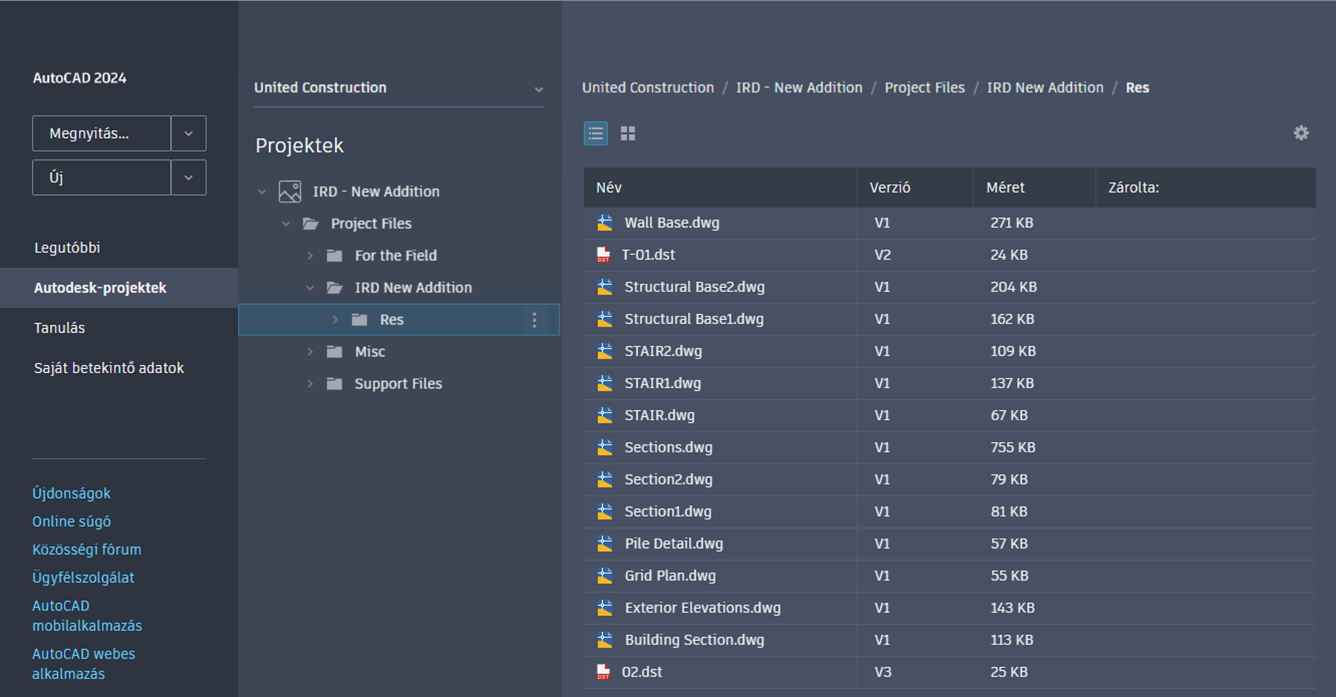This screenshot has width=1336, height=697.
Task: Open the Közösségi fórum link
Action: click(87, 549)
